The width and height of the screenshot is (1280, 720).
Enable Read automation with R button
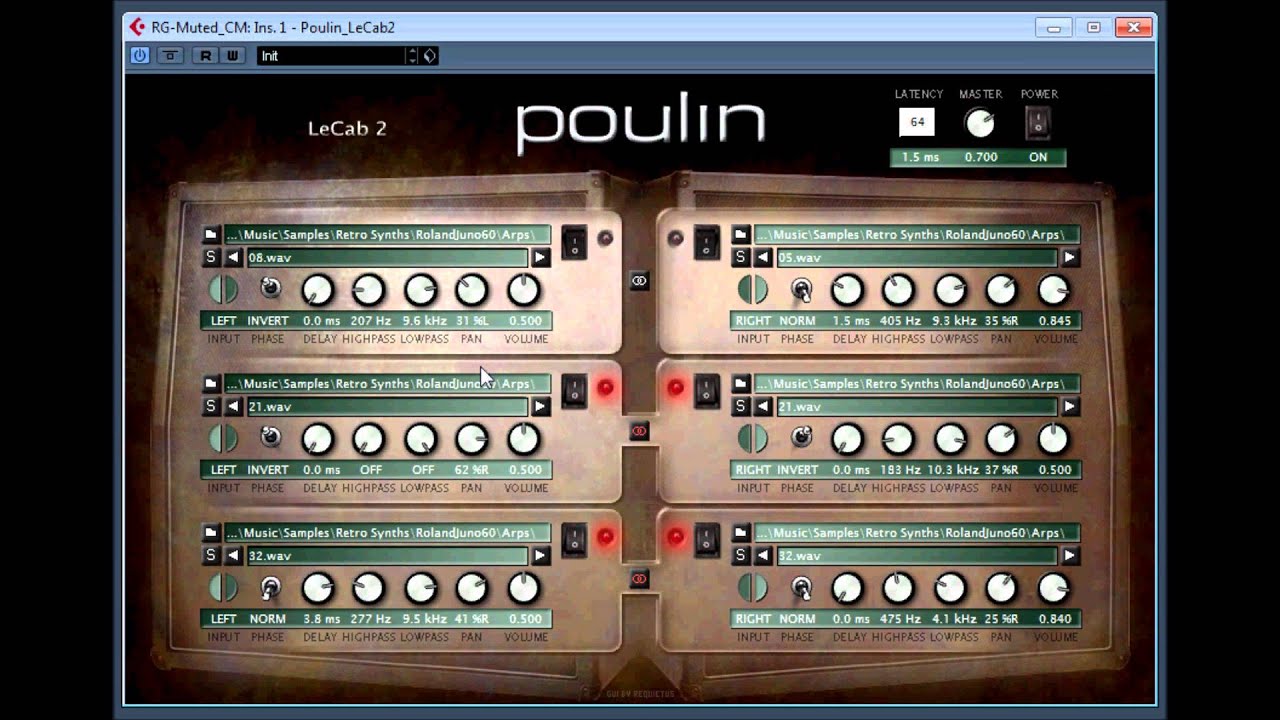(206, 56)
